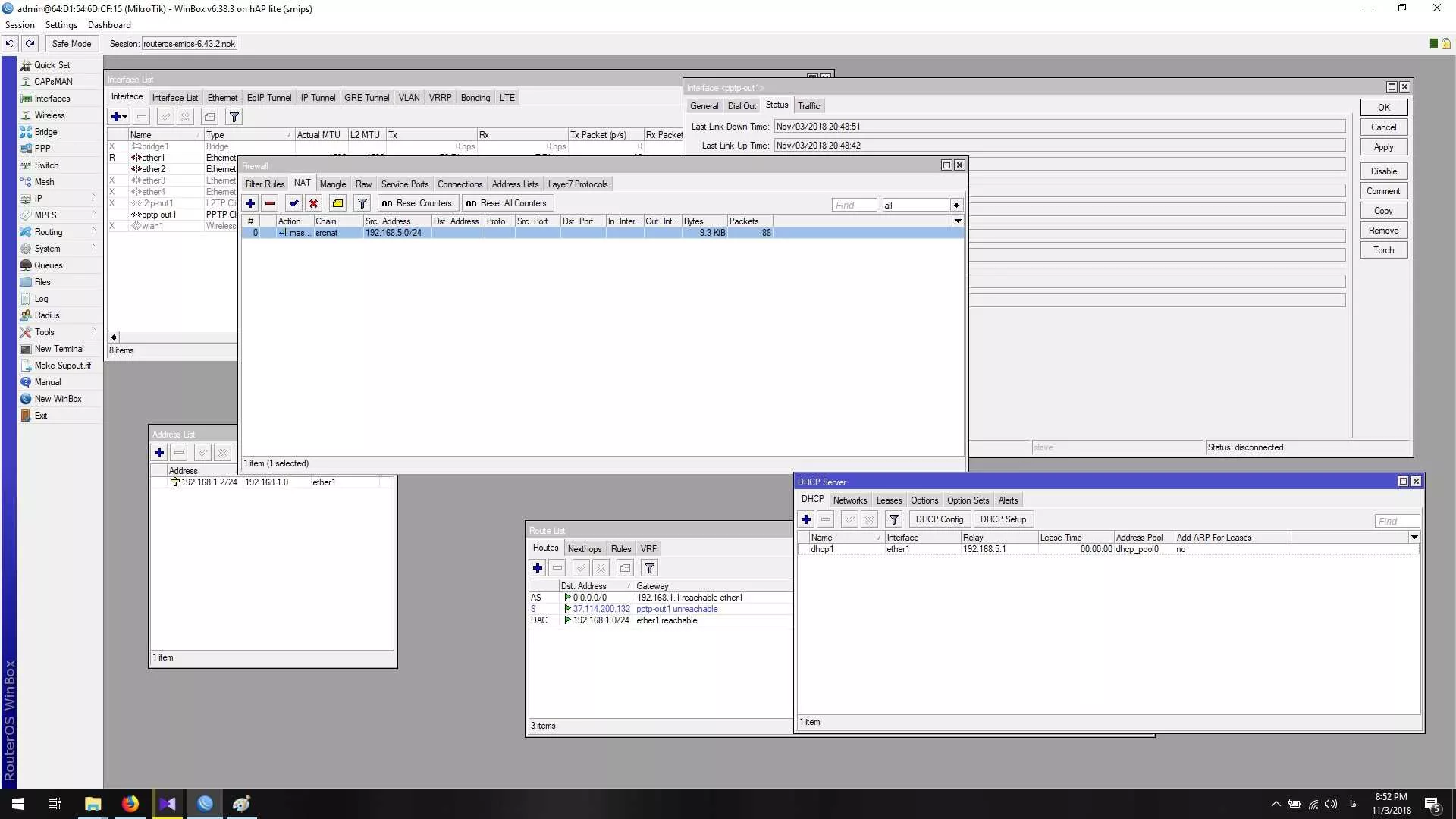The width and height of the screenshot is (1456, 819).
Task: Open the DHCP Server table column dropdown arrow
Action: 1414,538
